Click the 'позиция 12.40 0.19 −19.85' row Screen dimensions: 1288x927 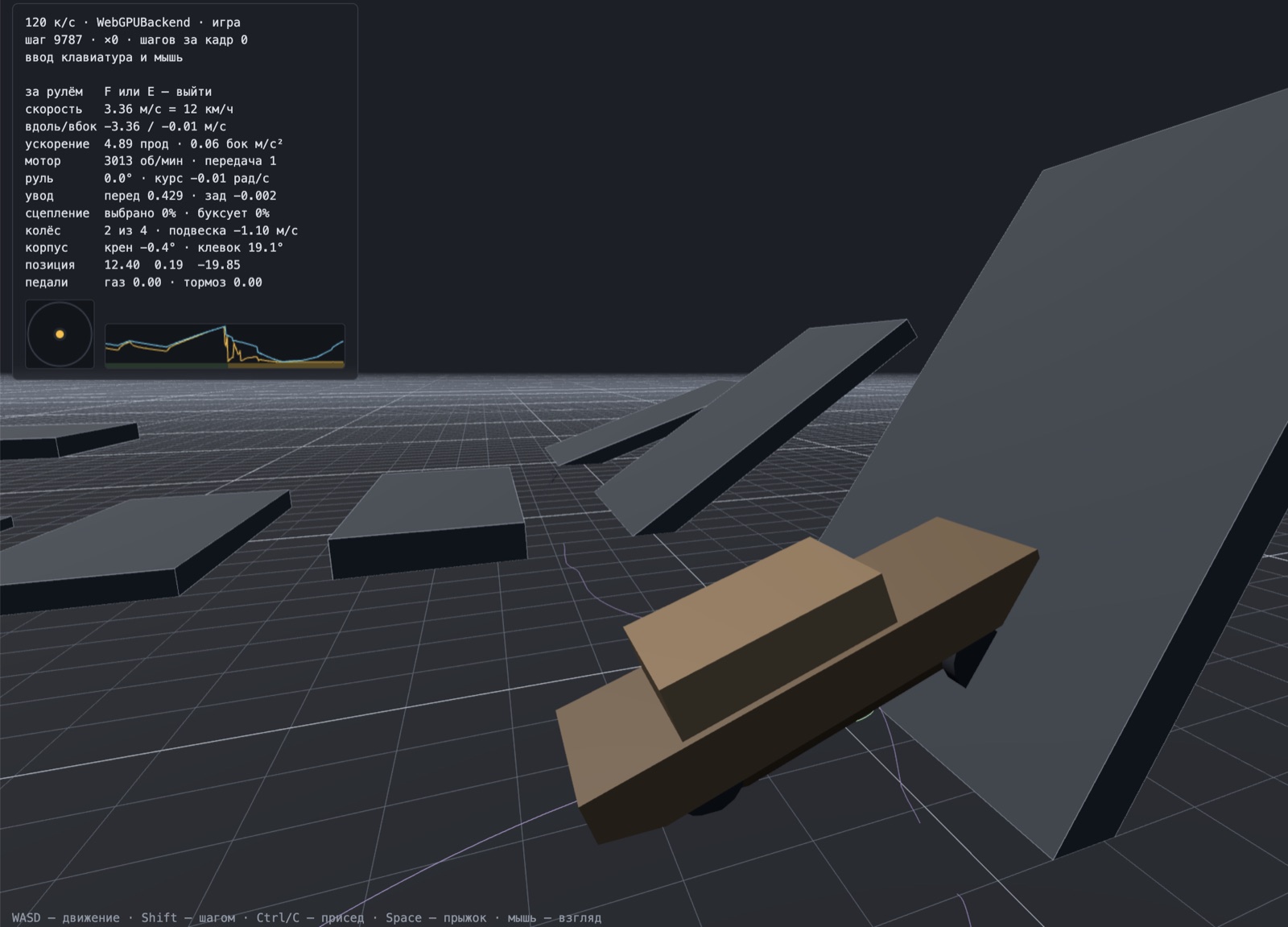tap(133, 265)
